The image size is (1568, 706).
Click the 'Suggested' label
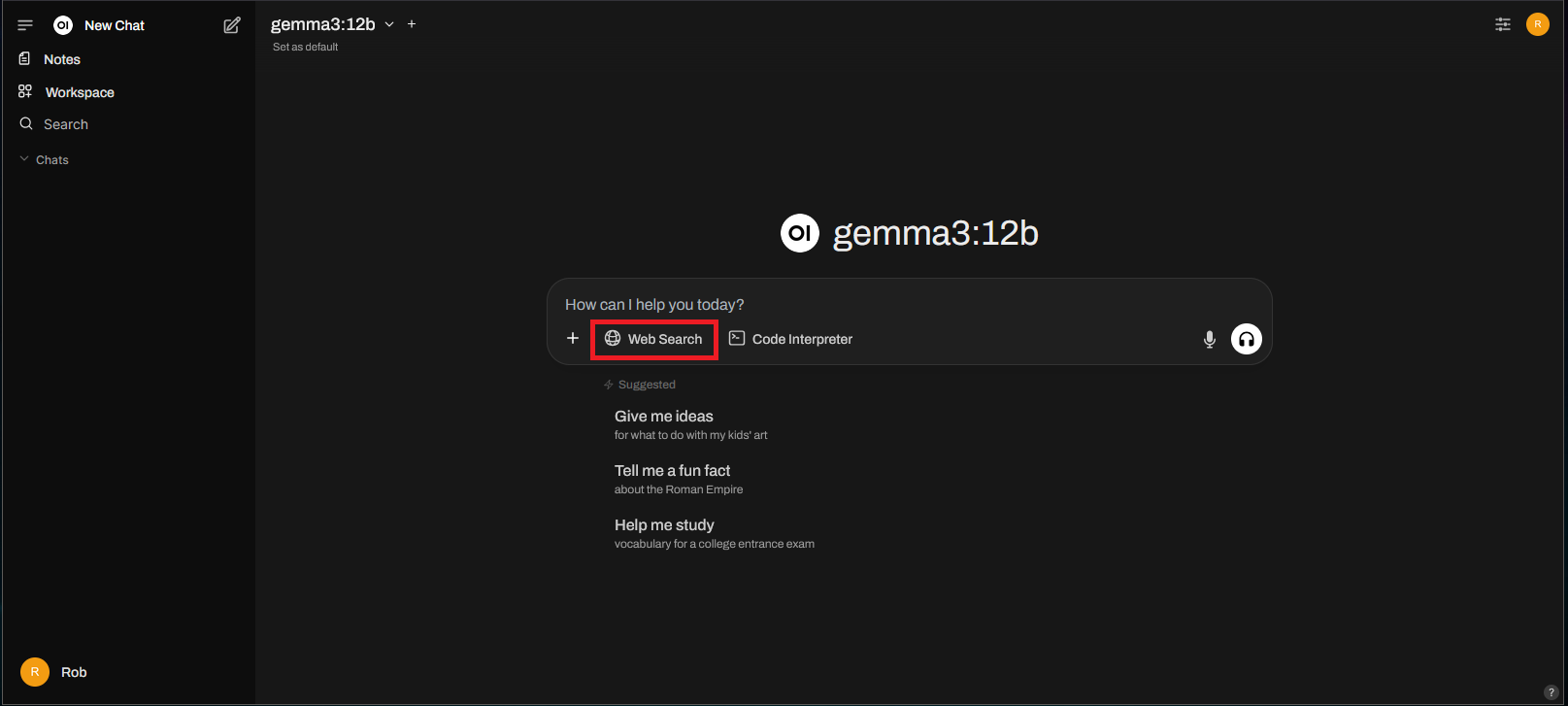click(647, 385)
